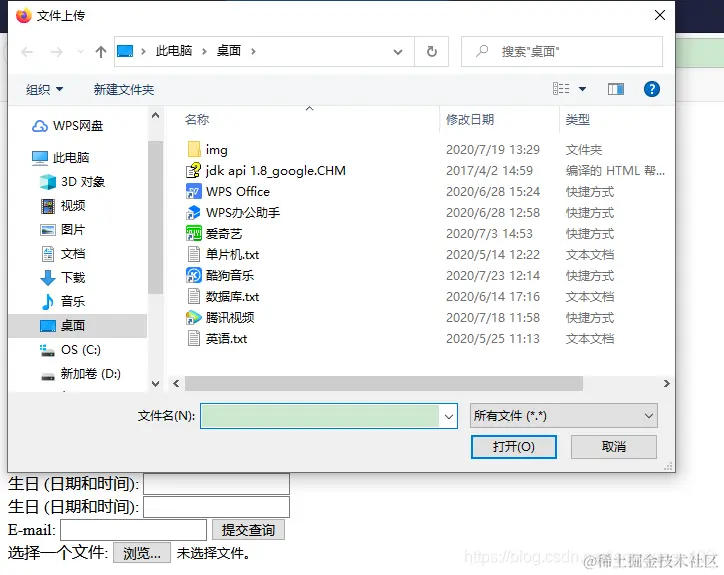Click the 图片 pictures icon in sidebar
The width and height of the screenshot is (724, 575).
(48, 230)
